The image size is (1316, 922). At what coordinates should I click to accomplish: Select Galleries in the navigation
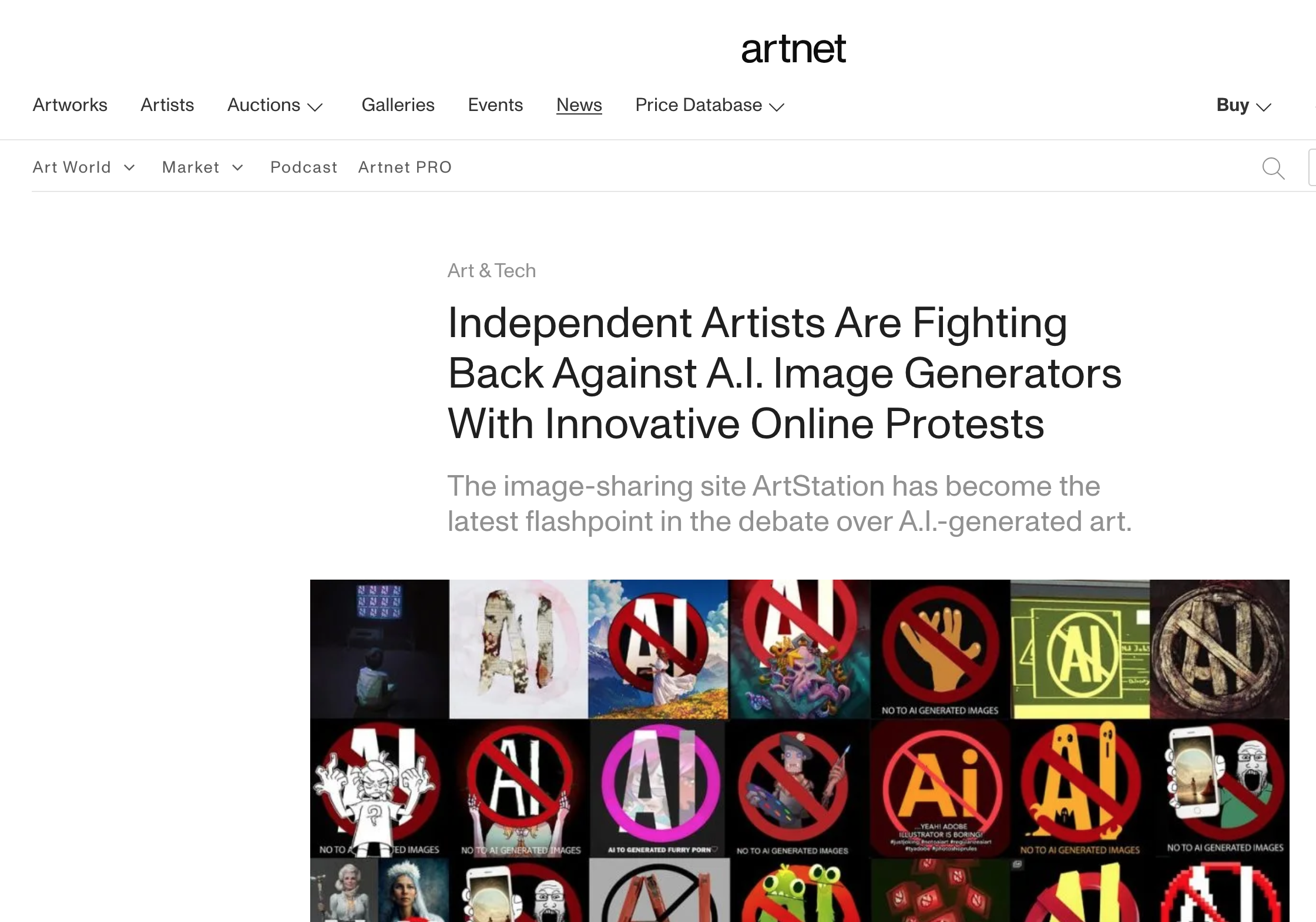(398, 105)
